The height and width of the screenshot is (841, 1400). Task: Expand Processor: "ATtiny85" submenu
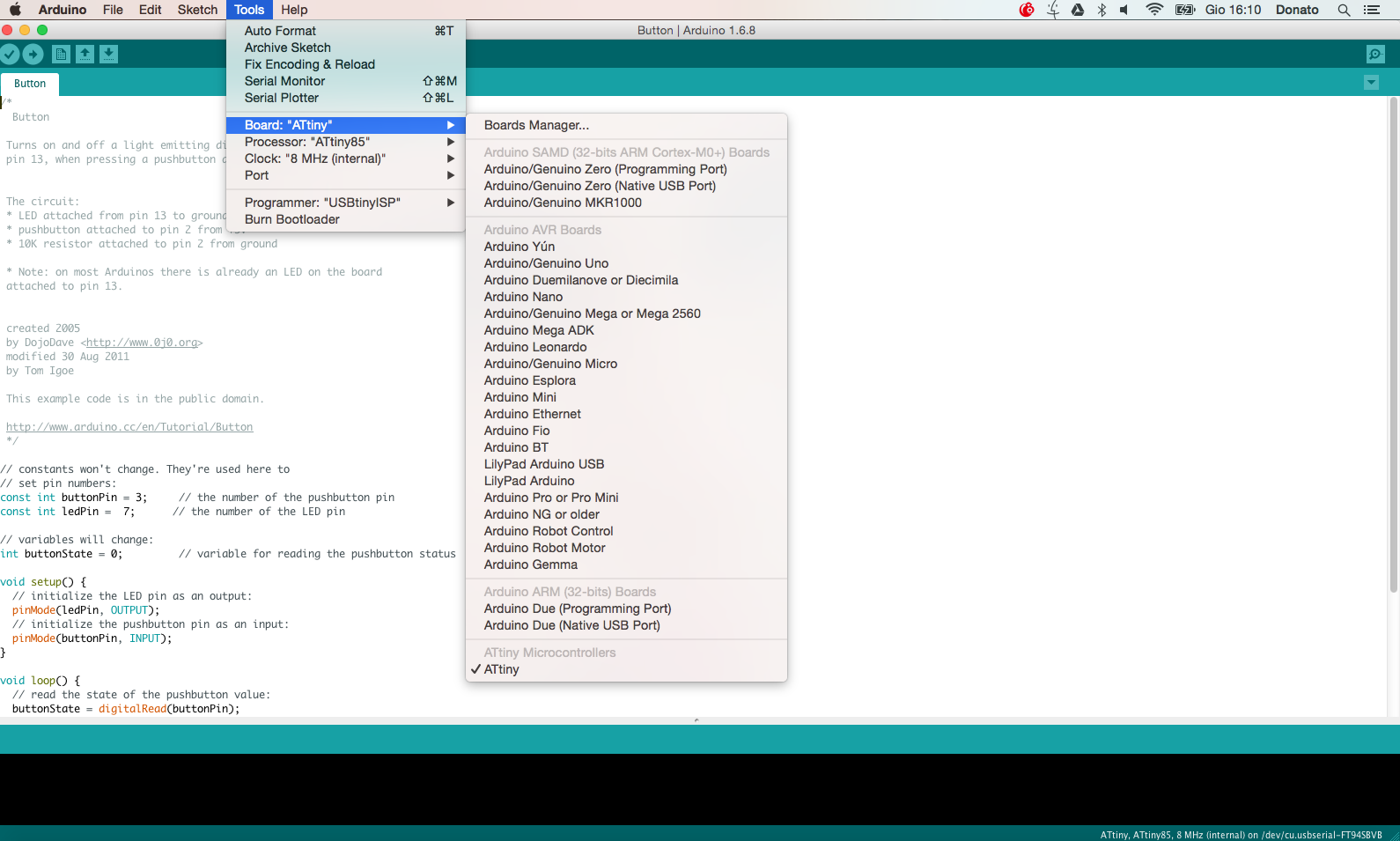pyautogui.click(x=345, y=142)
